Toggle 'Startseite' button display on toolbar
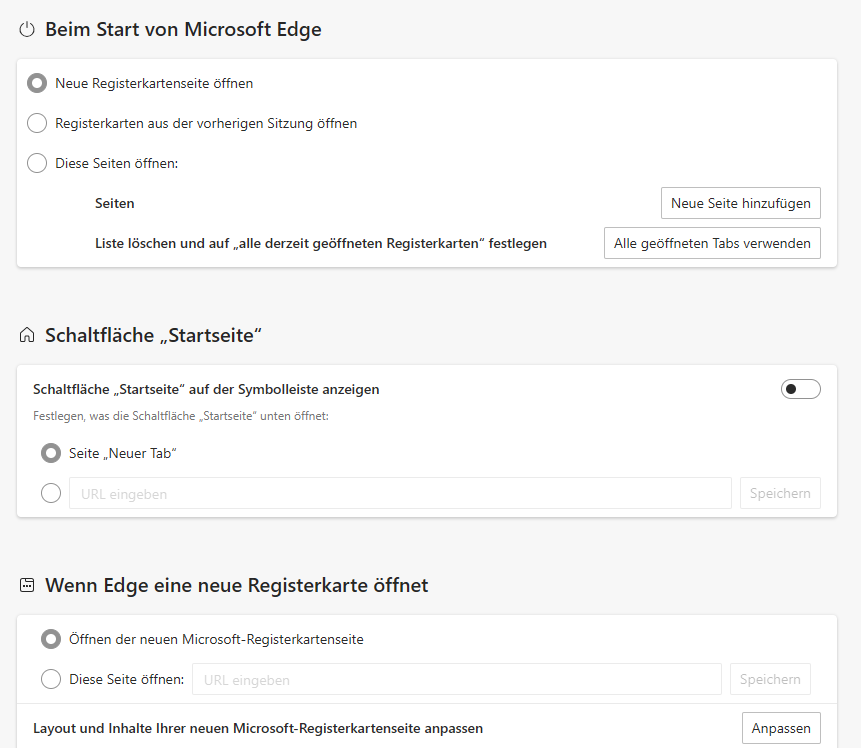Viewport: 861px width, 748px height. pyautogui.click(x=800, y=389)
